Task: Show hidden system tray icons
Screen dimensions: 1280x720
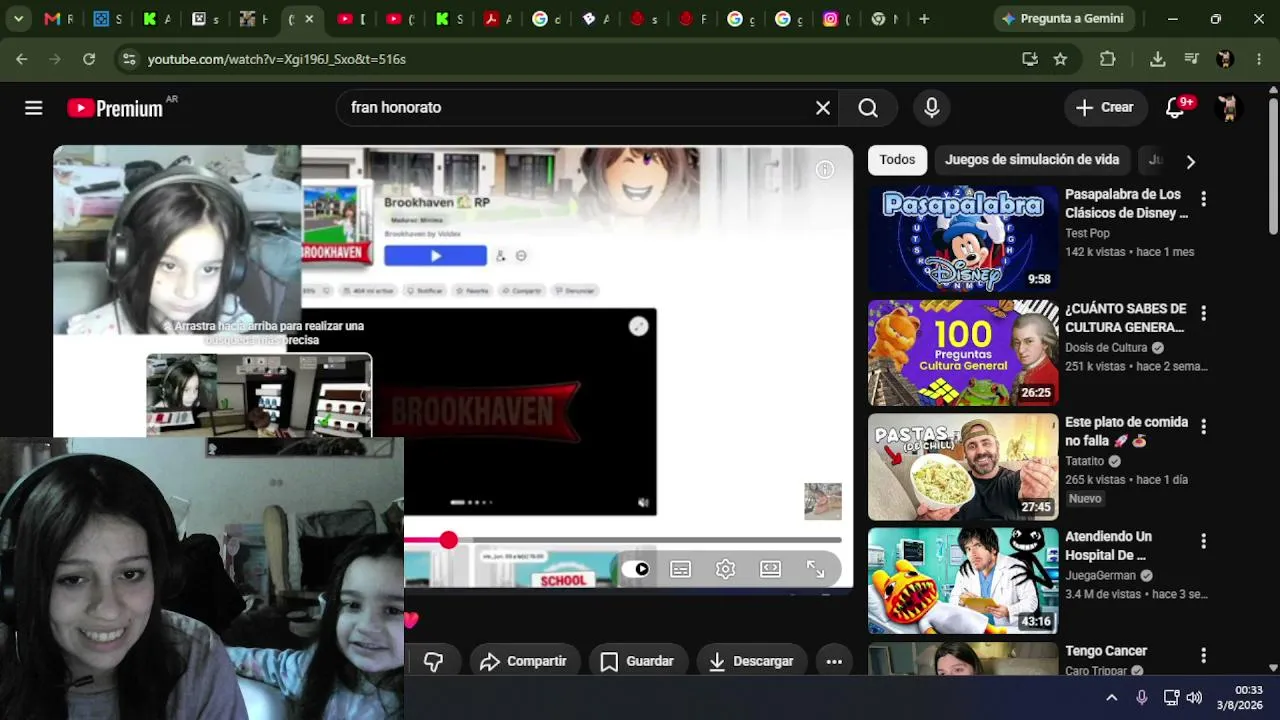Action: tap(1111, 697)
